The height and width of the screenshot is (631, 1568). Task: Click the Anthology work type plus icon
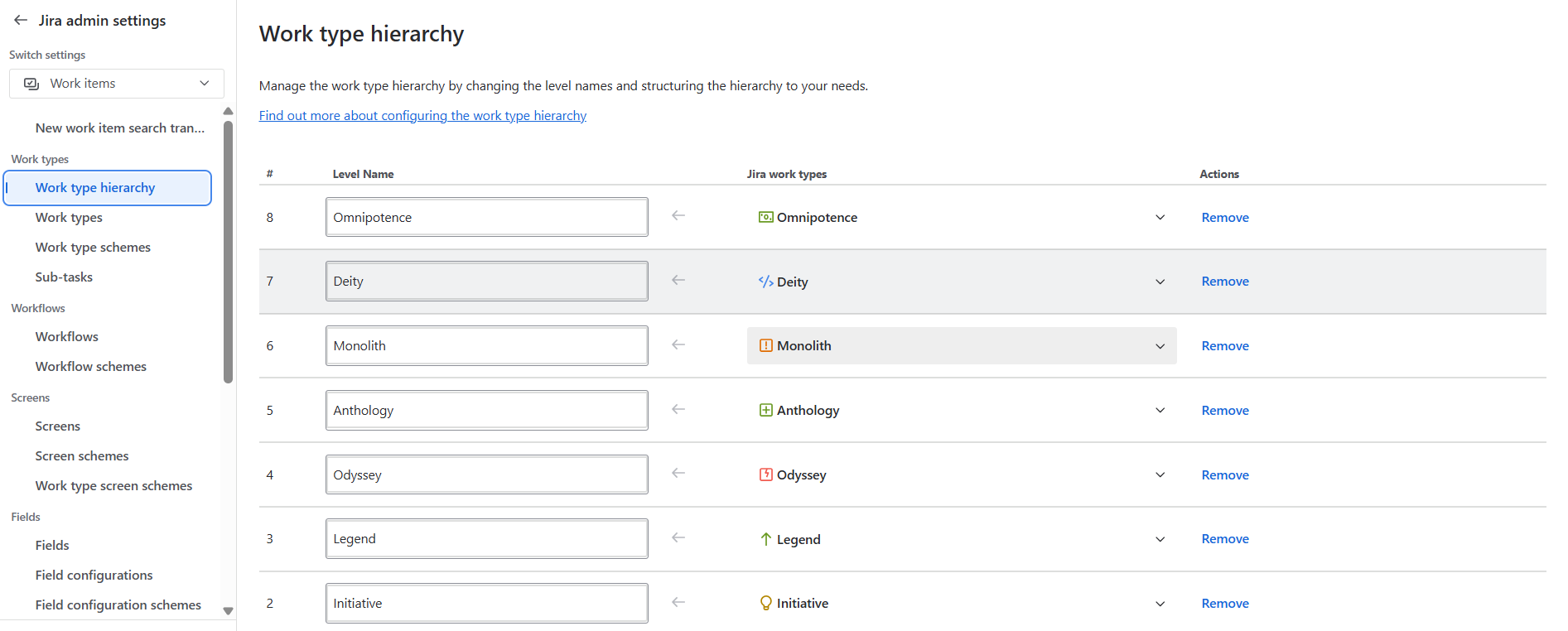pyautogui.click(x=766, y=410)
